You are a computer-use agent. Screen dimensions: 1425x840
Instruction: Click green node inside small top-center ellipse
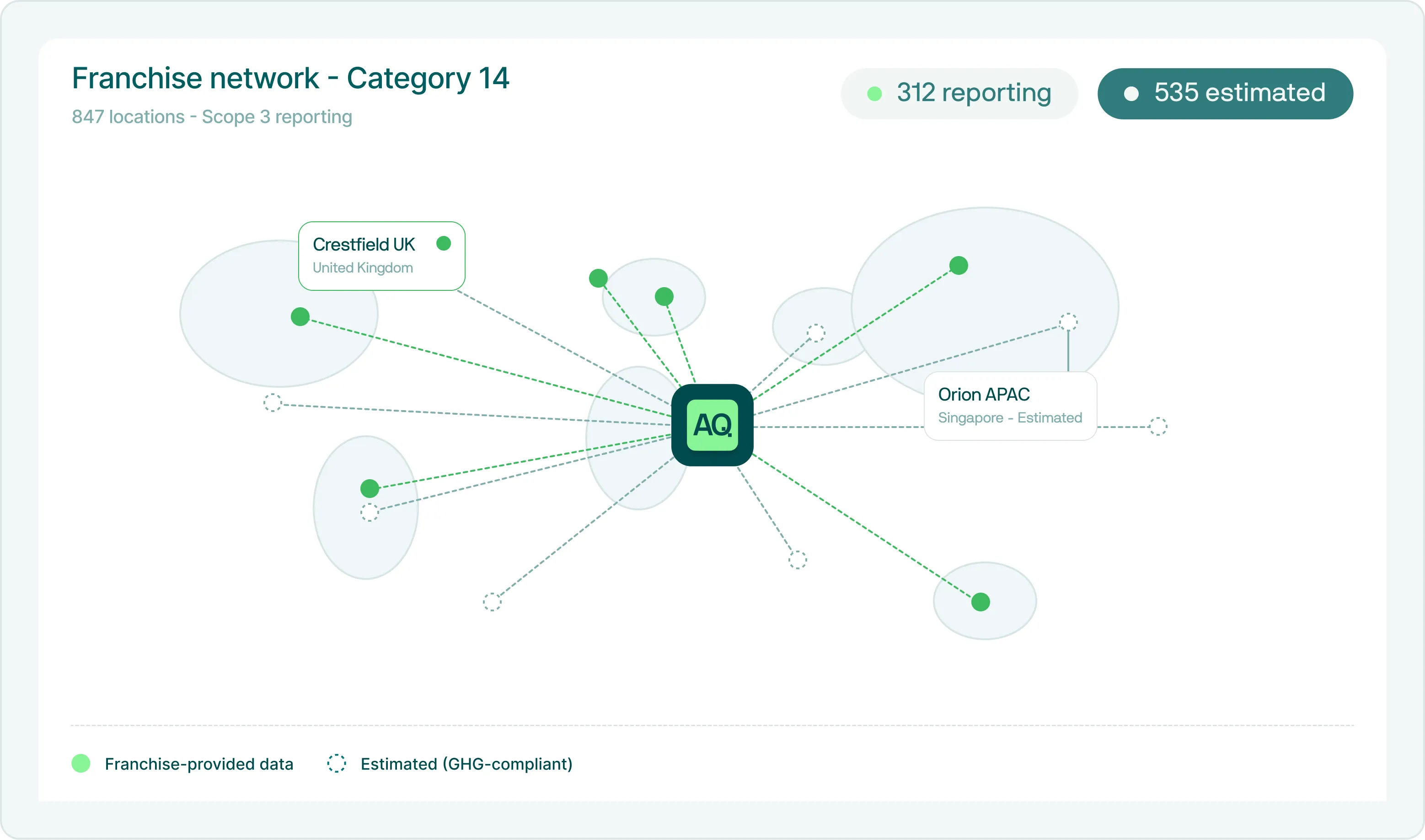pos(664,296)
